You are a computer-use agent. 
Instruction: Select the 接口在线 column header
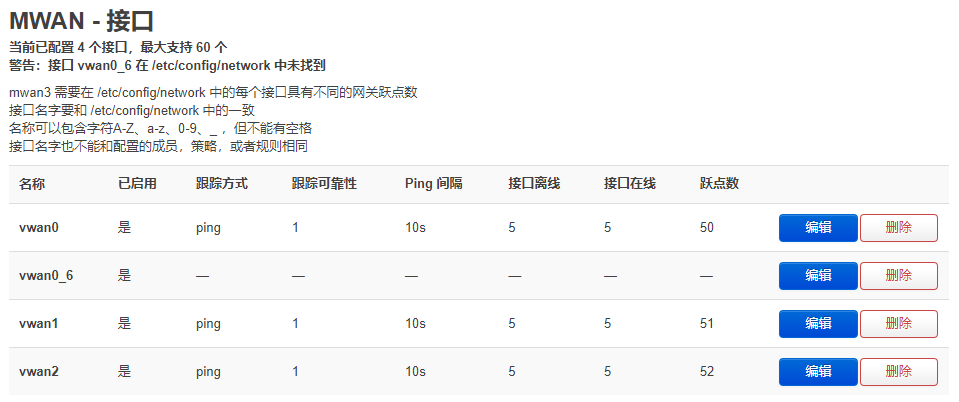(630, 184)
